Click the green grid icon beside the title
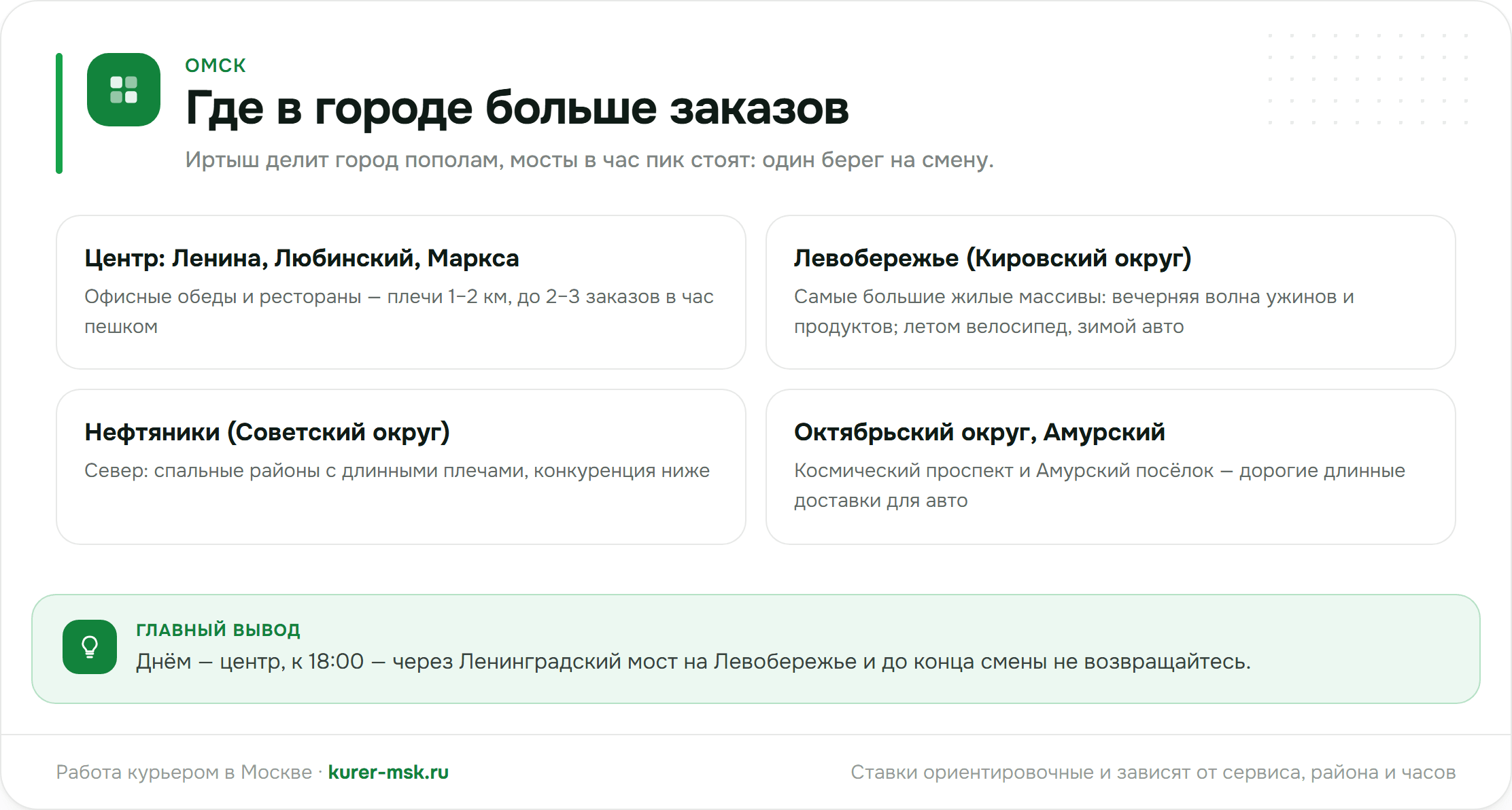Viewport: 1512px width, 810px height. tap(124, 90)
